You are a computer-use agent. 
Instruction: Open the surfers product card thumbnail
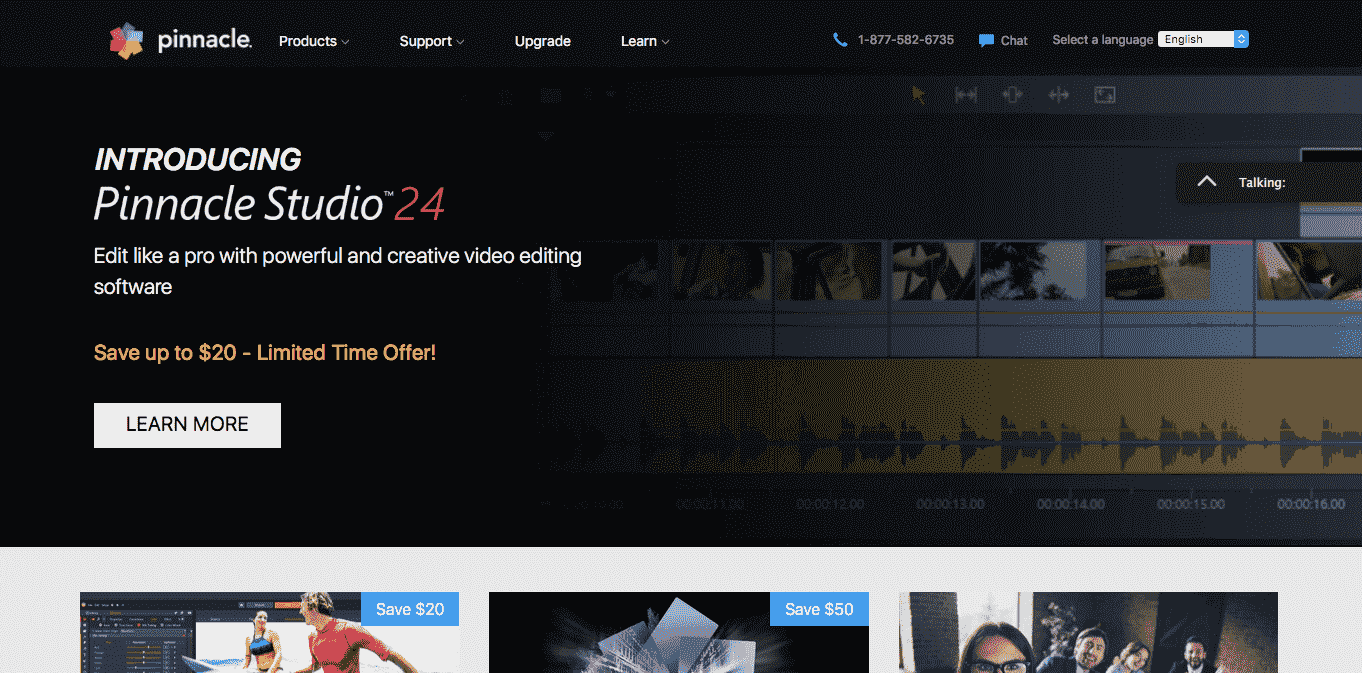[x=269, y=632]
